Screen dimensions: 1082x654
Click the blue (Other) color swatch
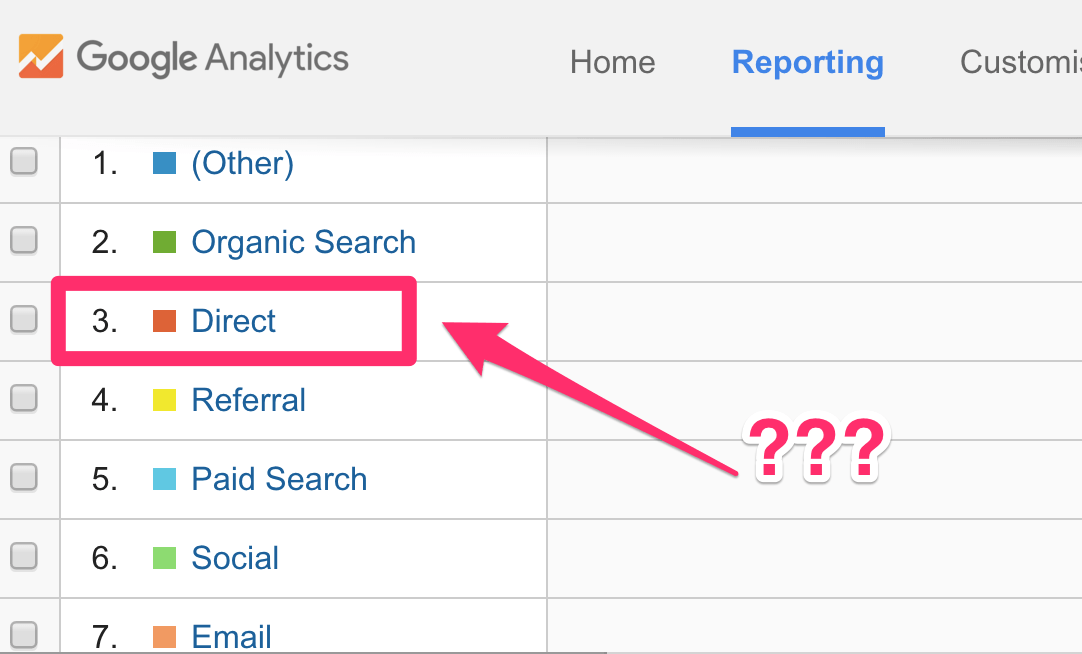164,163
